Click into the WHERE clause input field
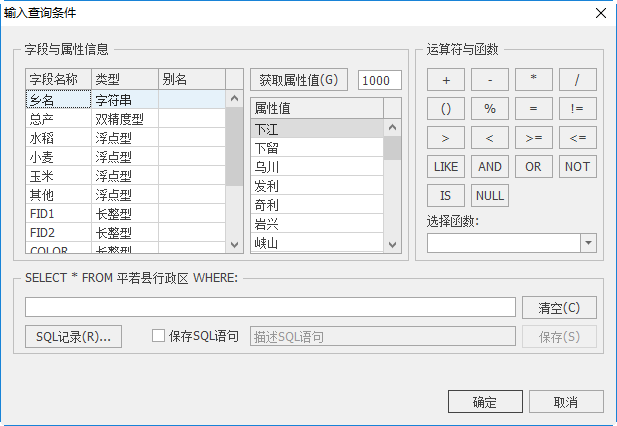Screen dimensions: 617x426 coord(270,307)
